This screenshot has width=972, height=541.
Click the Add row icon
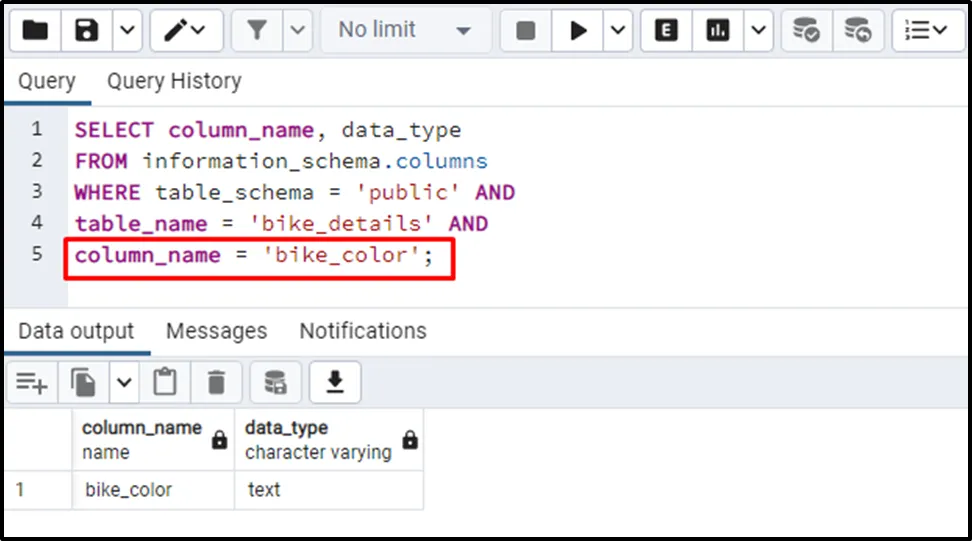click(31, 382)
